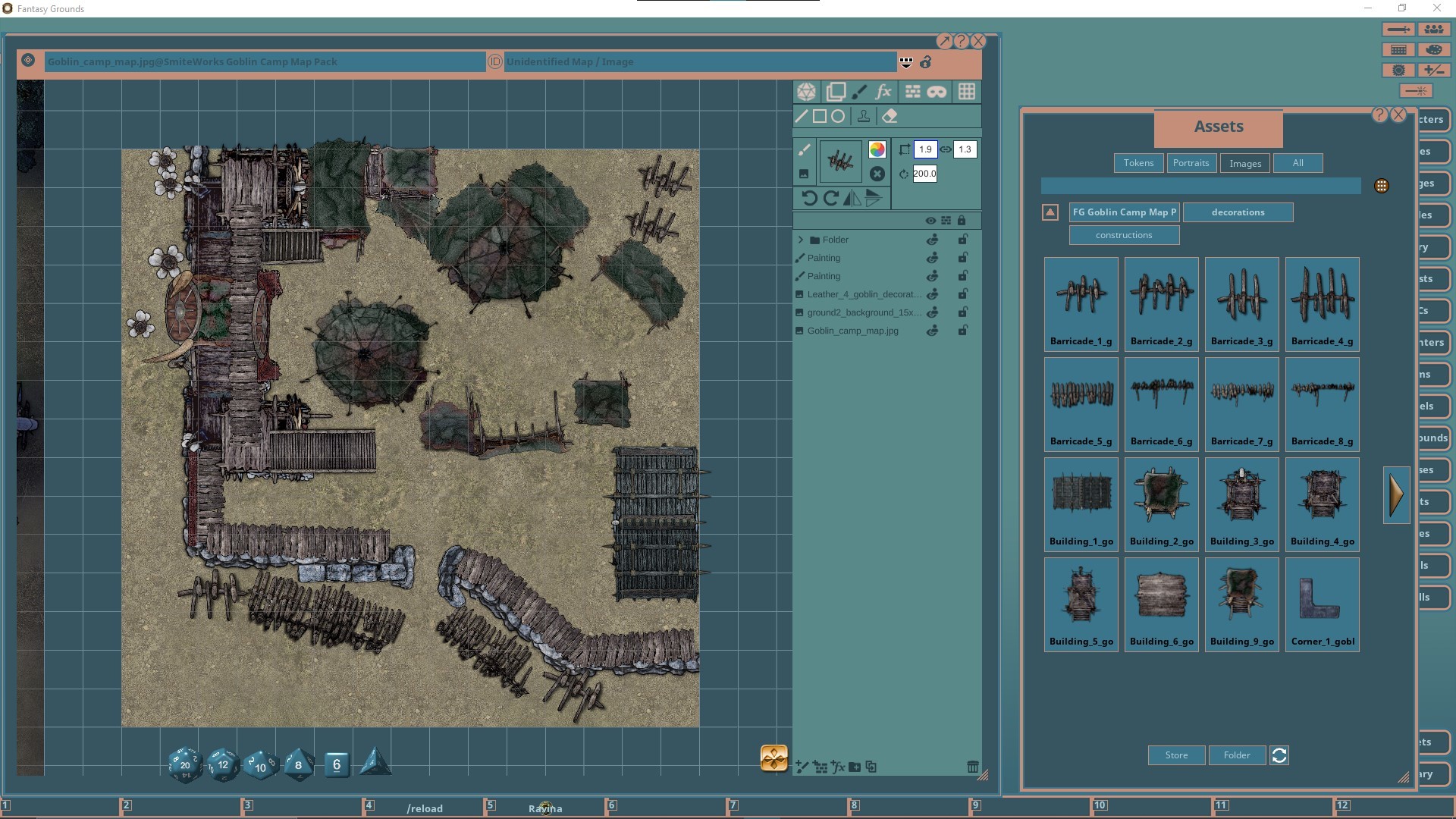Image resolution: width=1456 pixels, height=819 pixels.
Task: Click the up arrow above asset categories
Action: pos(1050,212)
